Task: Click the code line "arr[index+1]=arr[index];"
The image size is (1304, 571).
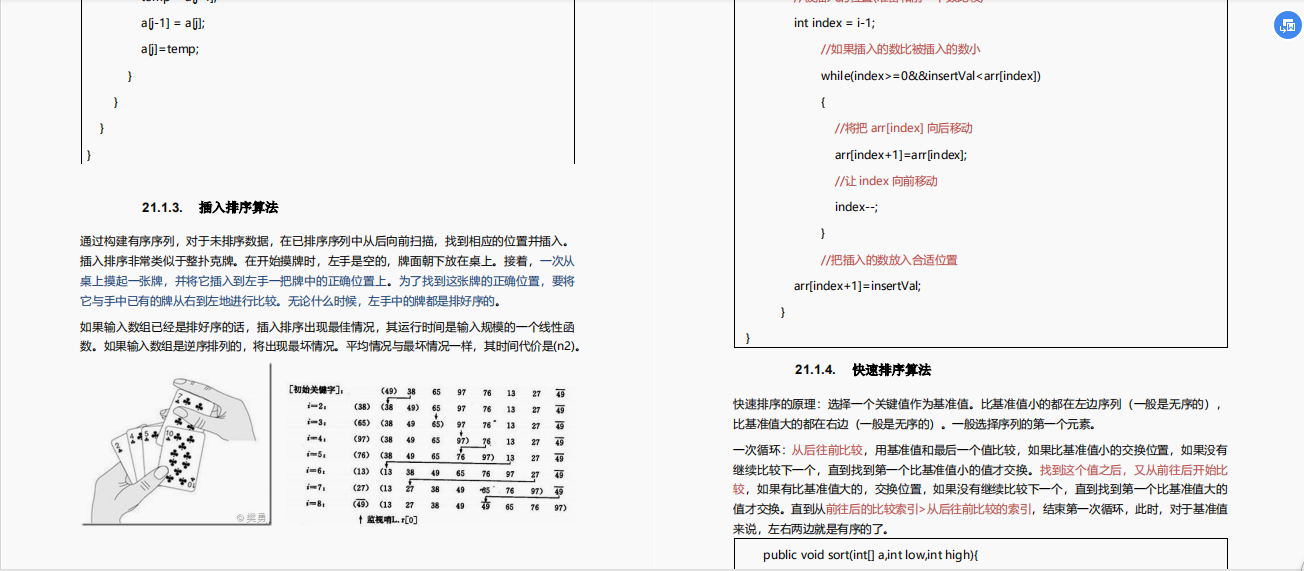Action: tap(901, 154)
